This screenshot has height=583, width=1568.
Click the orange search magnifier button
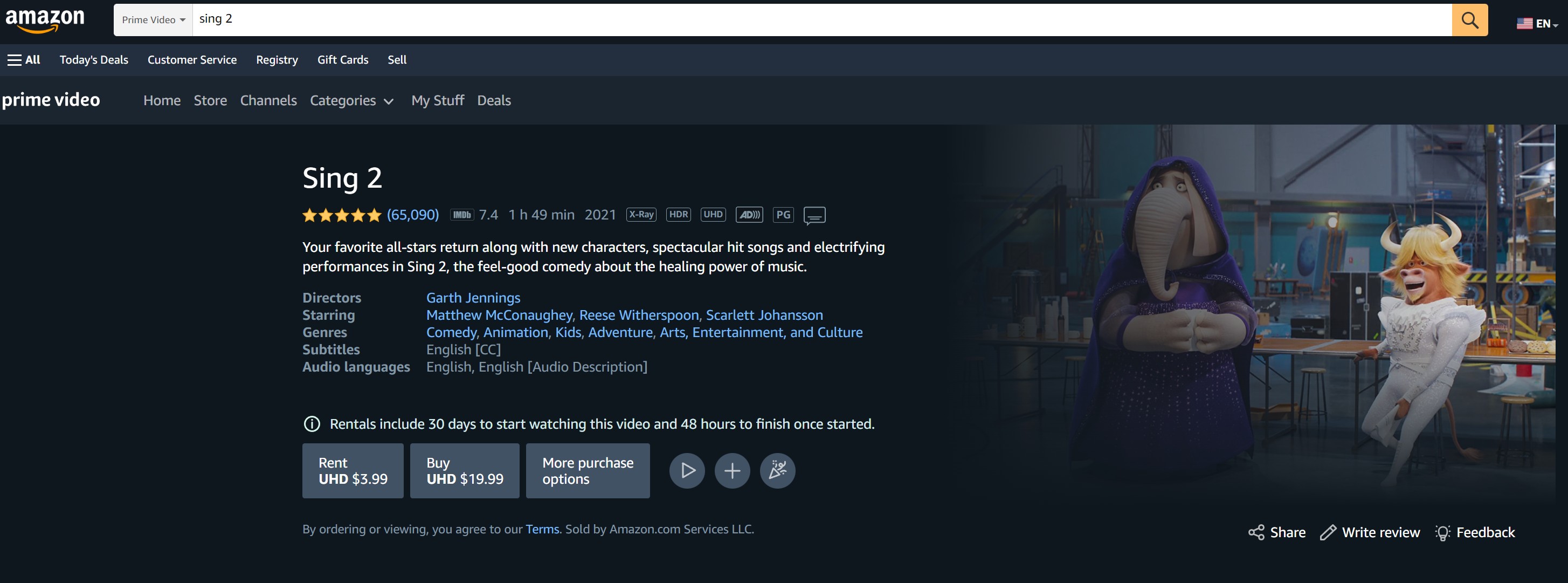(x=1469, y=20)
